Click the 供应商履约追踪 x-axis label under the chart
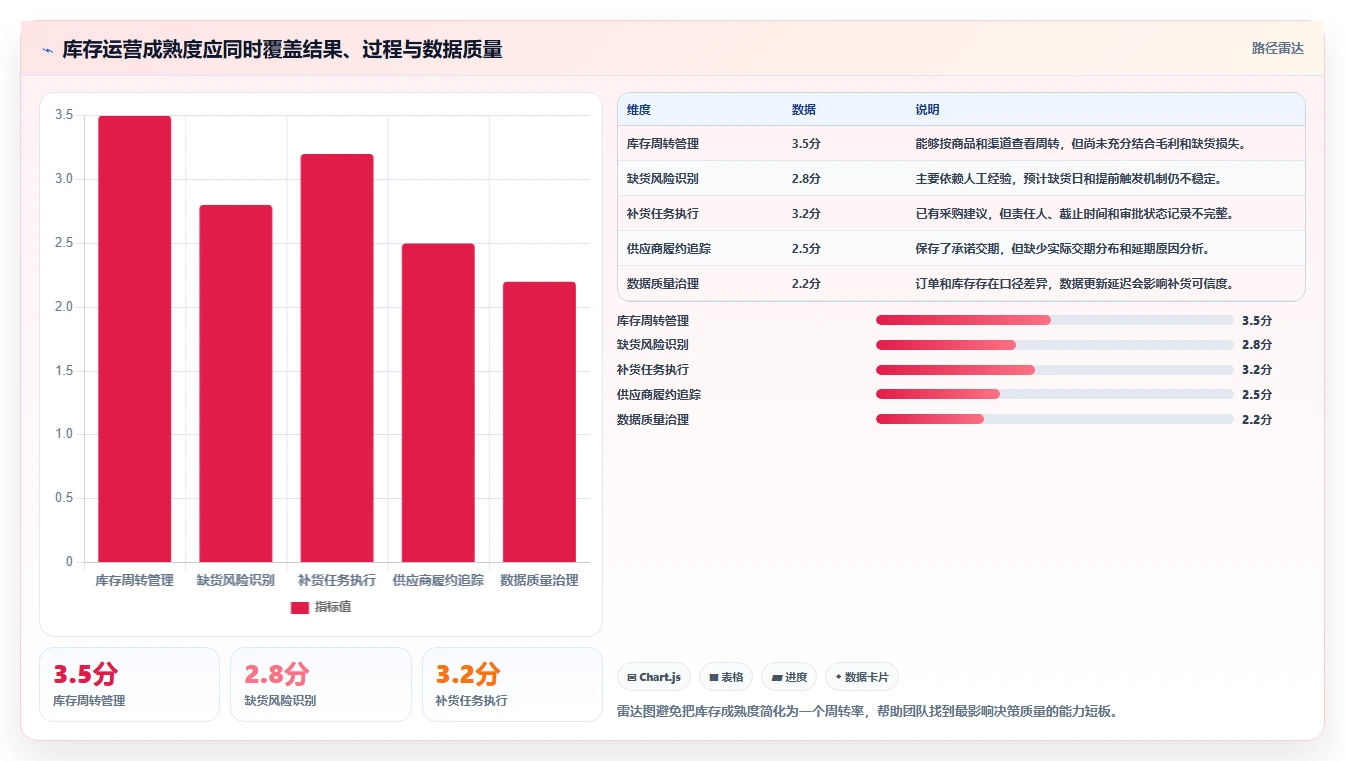 pos(438,580)
